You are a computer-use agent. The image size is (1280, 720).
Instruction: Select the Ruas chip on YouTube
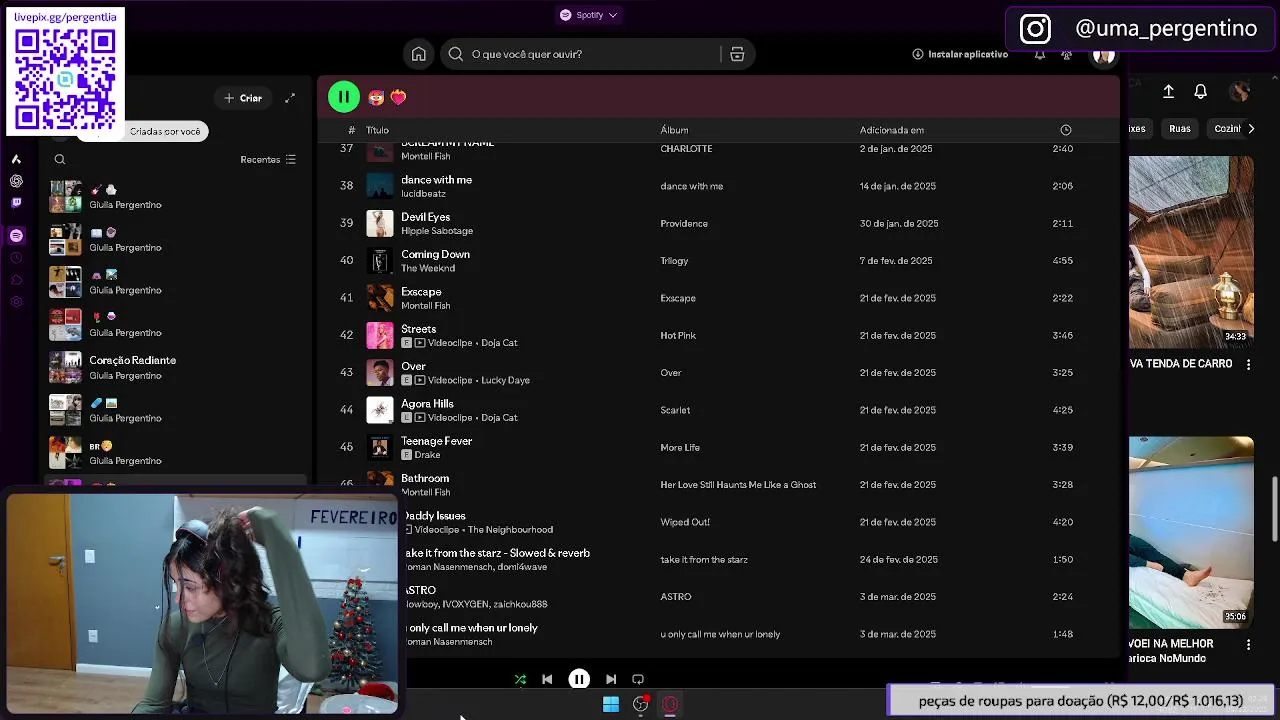[1180, 128]
